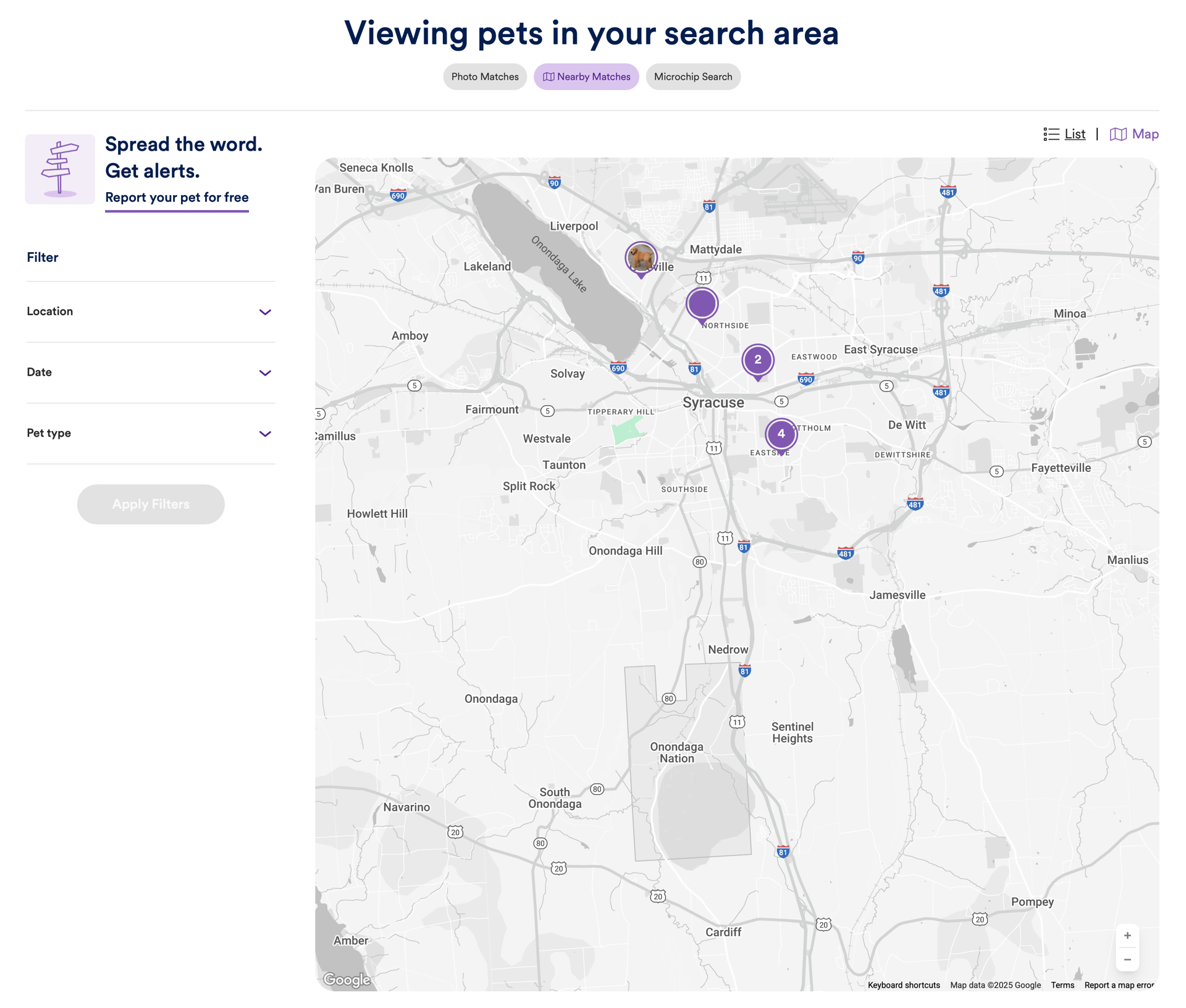Open the map Terms link
The image size is (1186, 1008).
click(x=1062, y=985)
